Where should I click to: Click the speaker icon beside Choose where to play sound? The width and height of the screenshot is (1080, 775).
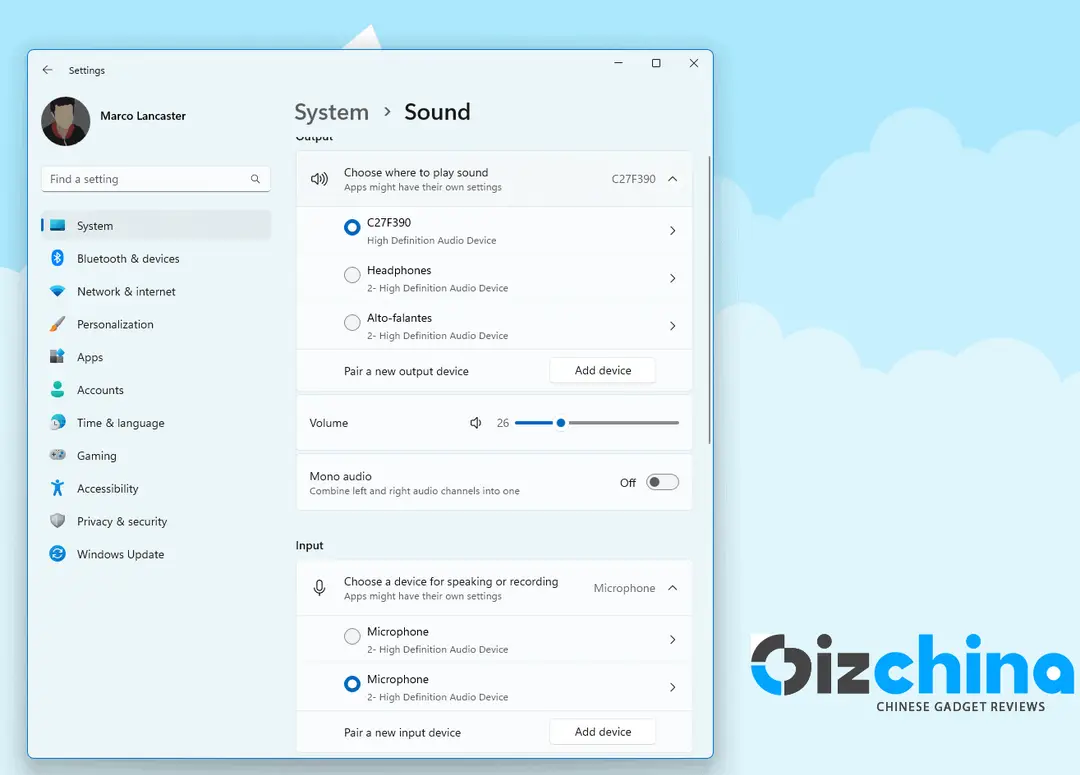tap(320, 179)
